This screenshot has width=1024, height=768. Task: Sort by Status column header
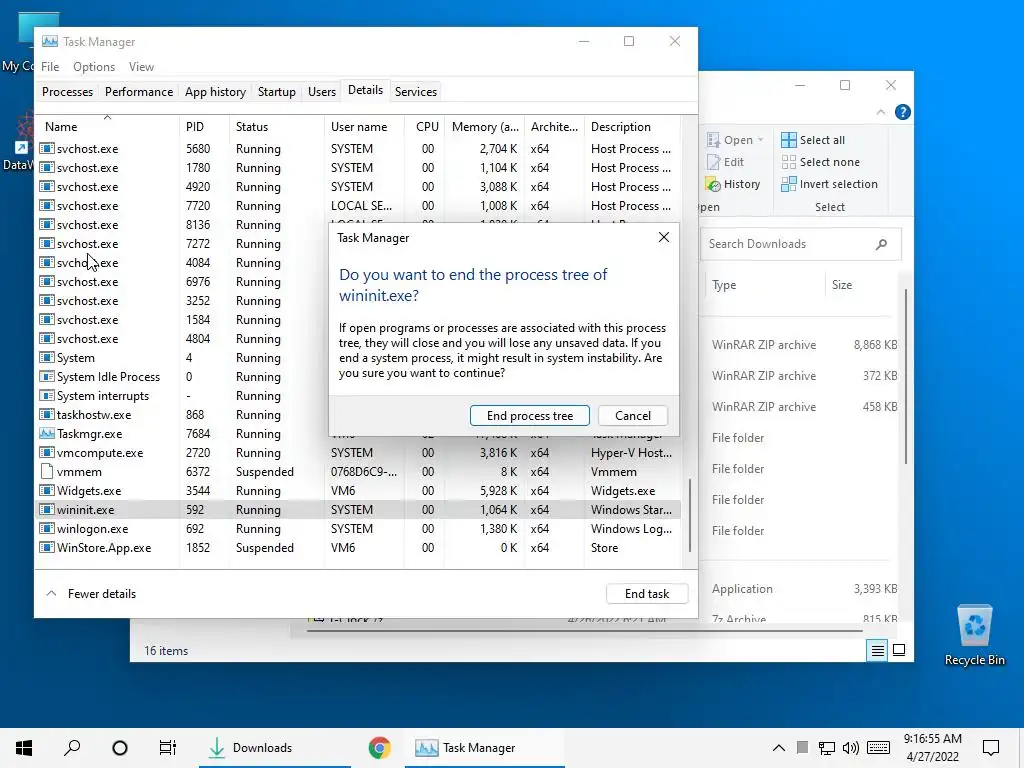click(276, 127)
